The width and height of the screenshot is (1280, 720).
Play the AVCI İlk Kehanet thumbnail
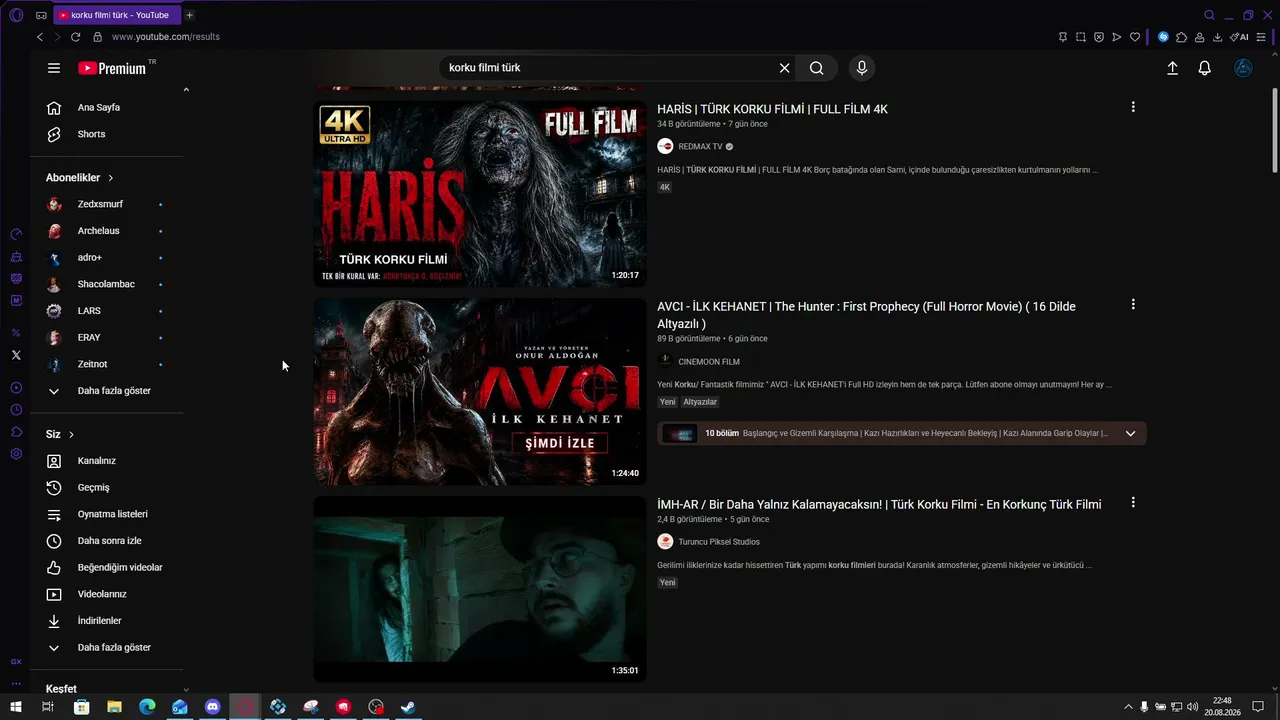click(480, 392)
